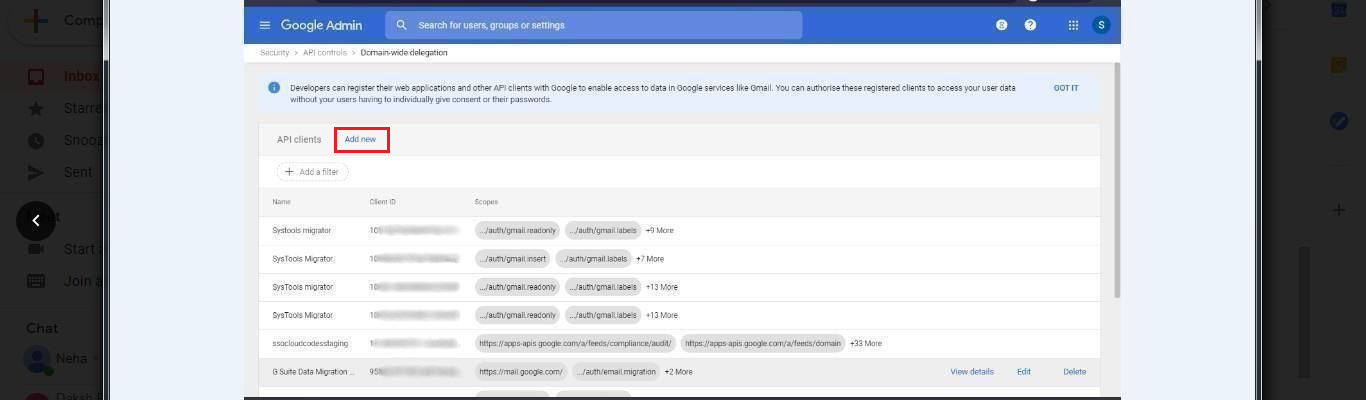This screenshot has width=1366, height=400.
Task: Expand +13 More scopes in third row
Action: tap(661, 287)
